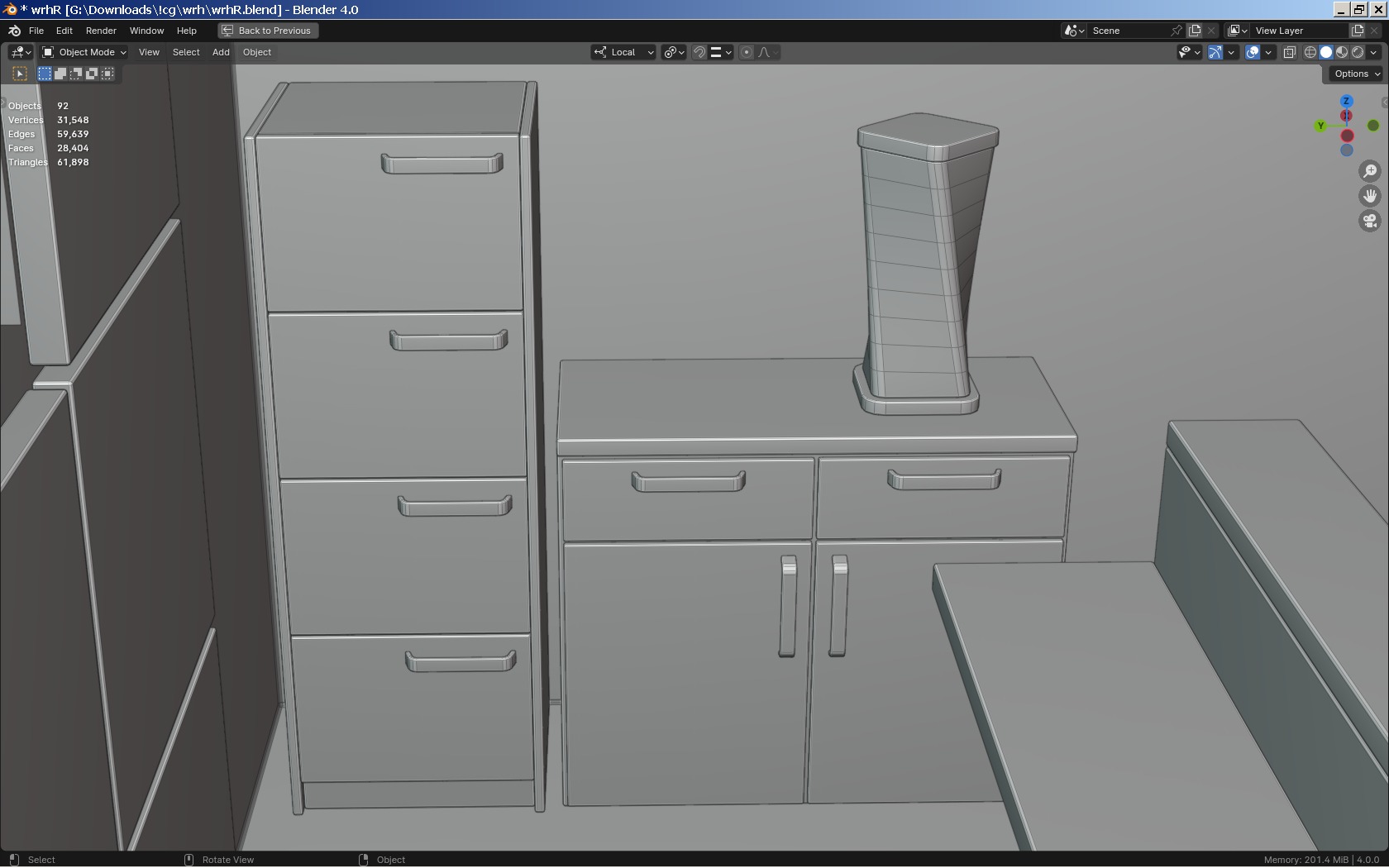The height and width of the screenshot is (868, 1389).
Task: Toggle viewport overlays
Action: [1253, 52]
